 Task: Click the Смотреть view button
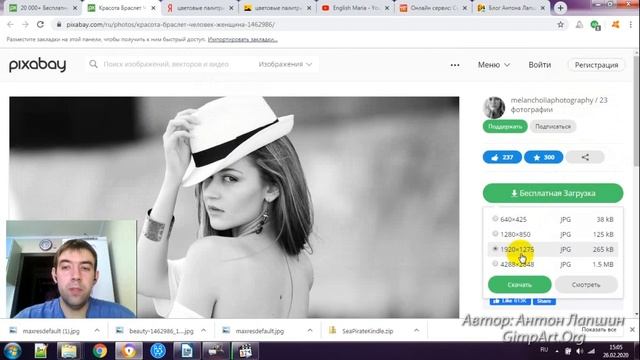pos(586,284)
